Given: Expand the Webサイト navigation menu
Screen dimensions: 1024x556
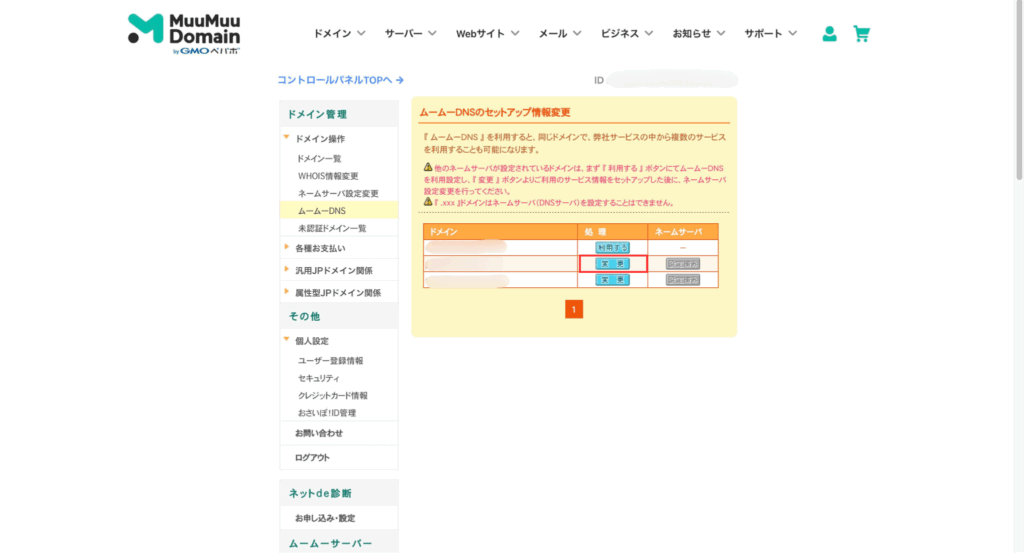Looking at the screenshot, I should tap(487, 34).
